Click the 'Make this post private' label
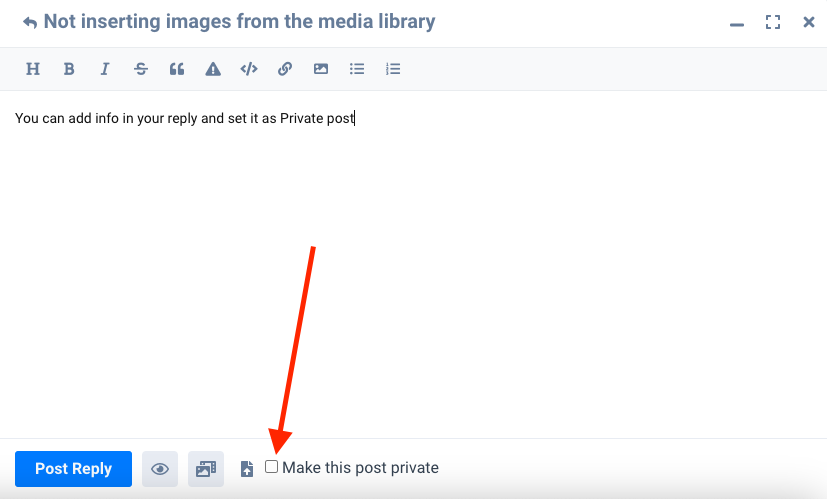Screen dimensions: 827x499 tap(361, 468)
